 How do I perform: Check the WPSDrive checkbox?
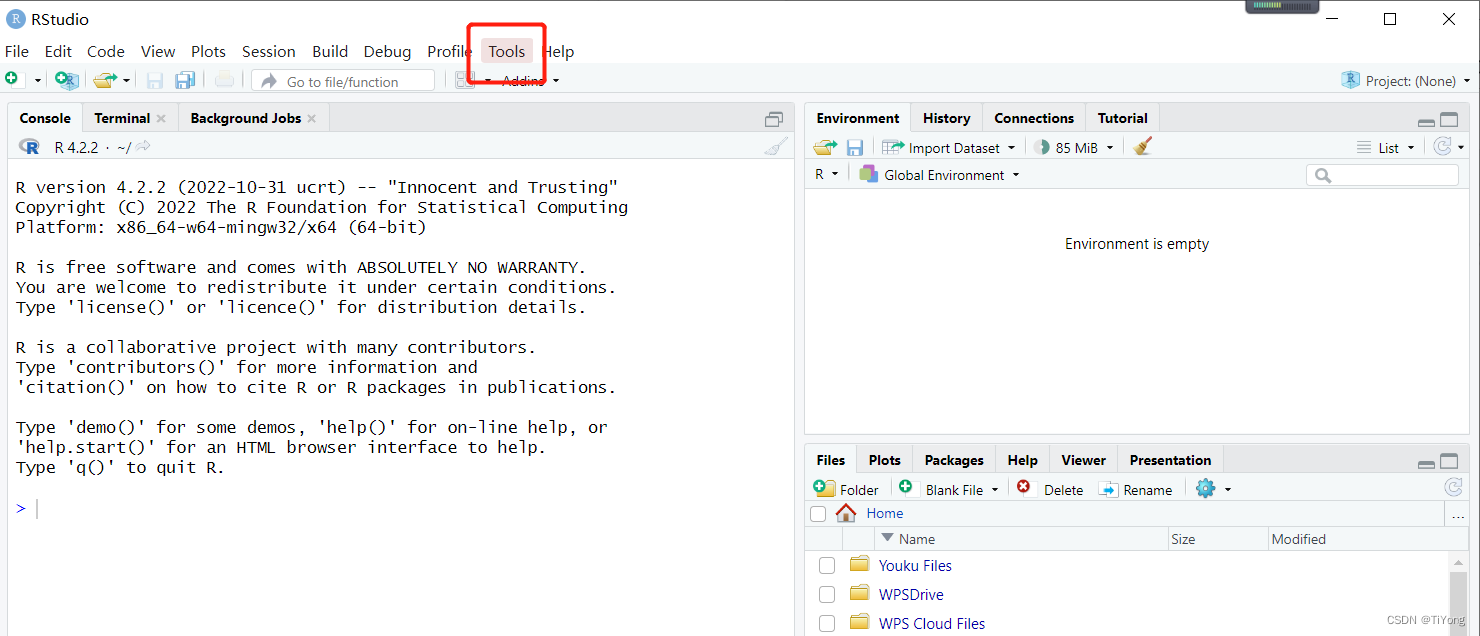tap(827, 594)
